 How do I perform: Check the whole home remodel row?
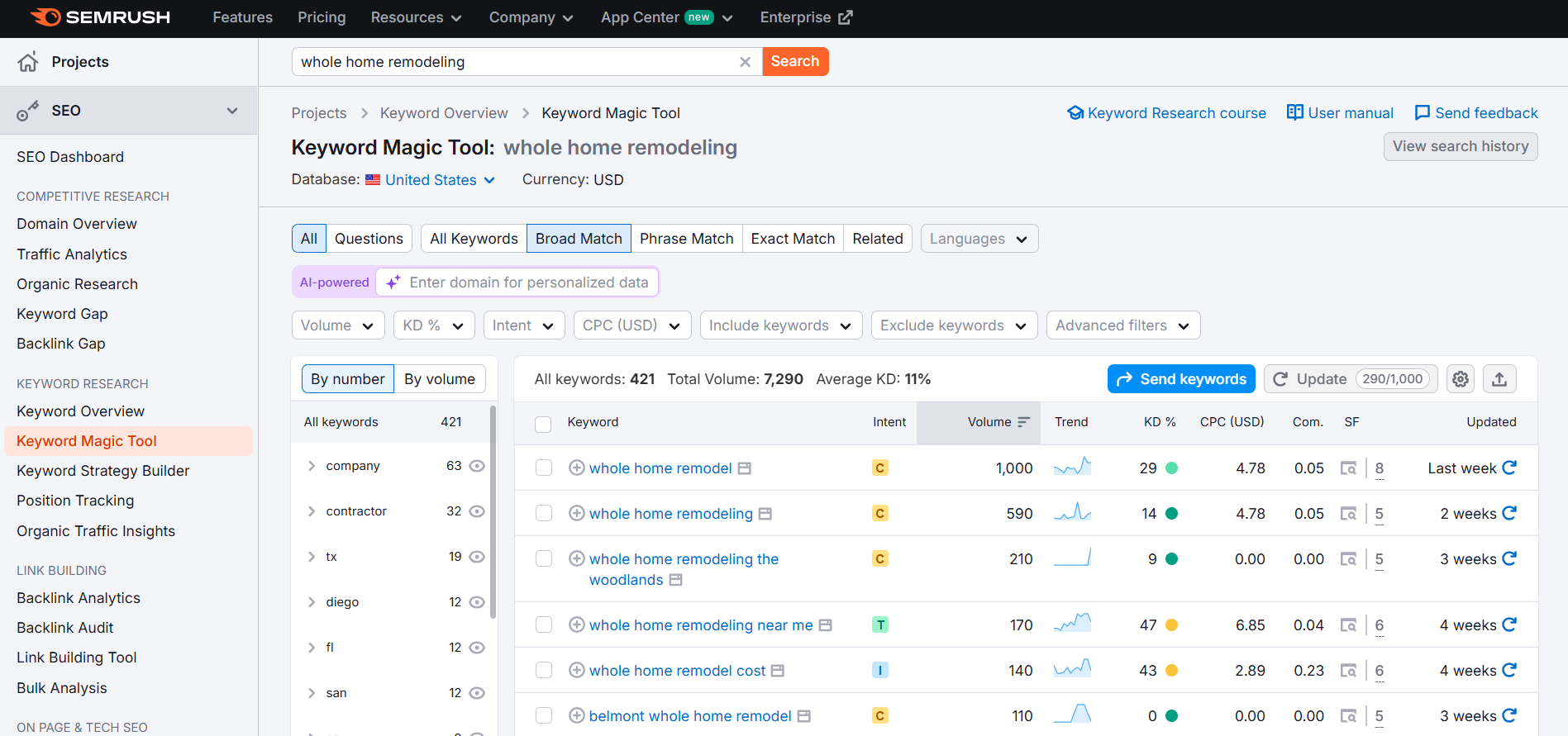click(x=544, y=468)
